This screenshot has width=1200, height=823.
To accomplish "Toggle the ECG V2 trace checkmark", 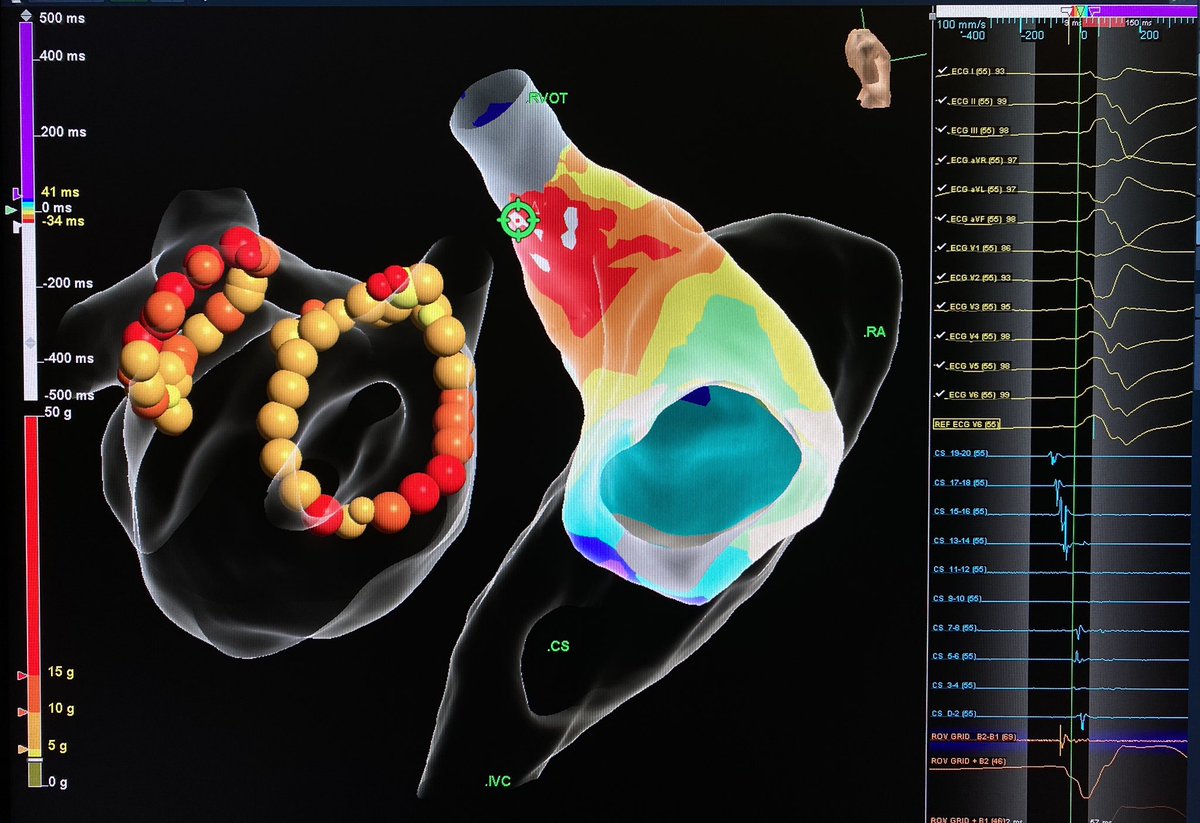I will [x=940, y=277].
